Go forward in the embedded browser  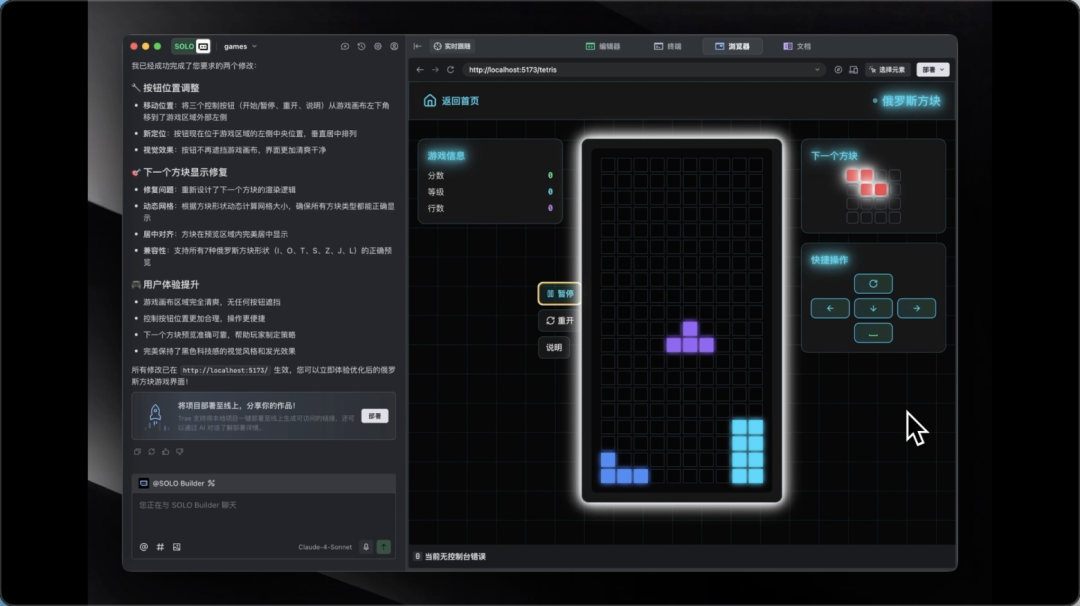435,70
